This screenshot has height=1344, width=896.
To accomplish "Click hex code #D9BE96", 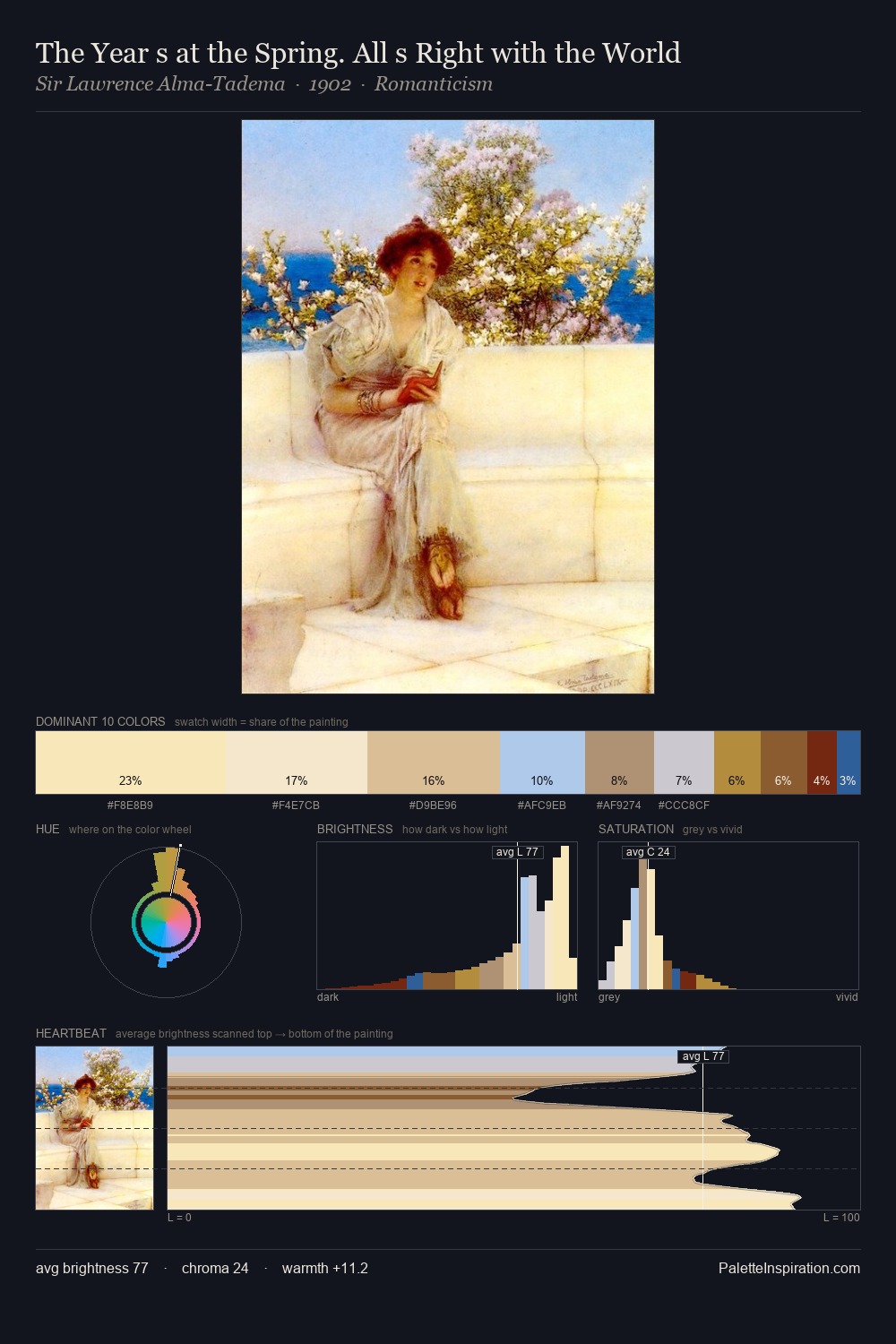I will (x=433, y=806).
